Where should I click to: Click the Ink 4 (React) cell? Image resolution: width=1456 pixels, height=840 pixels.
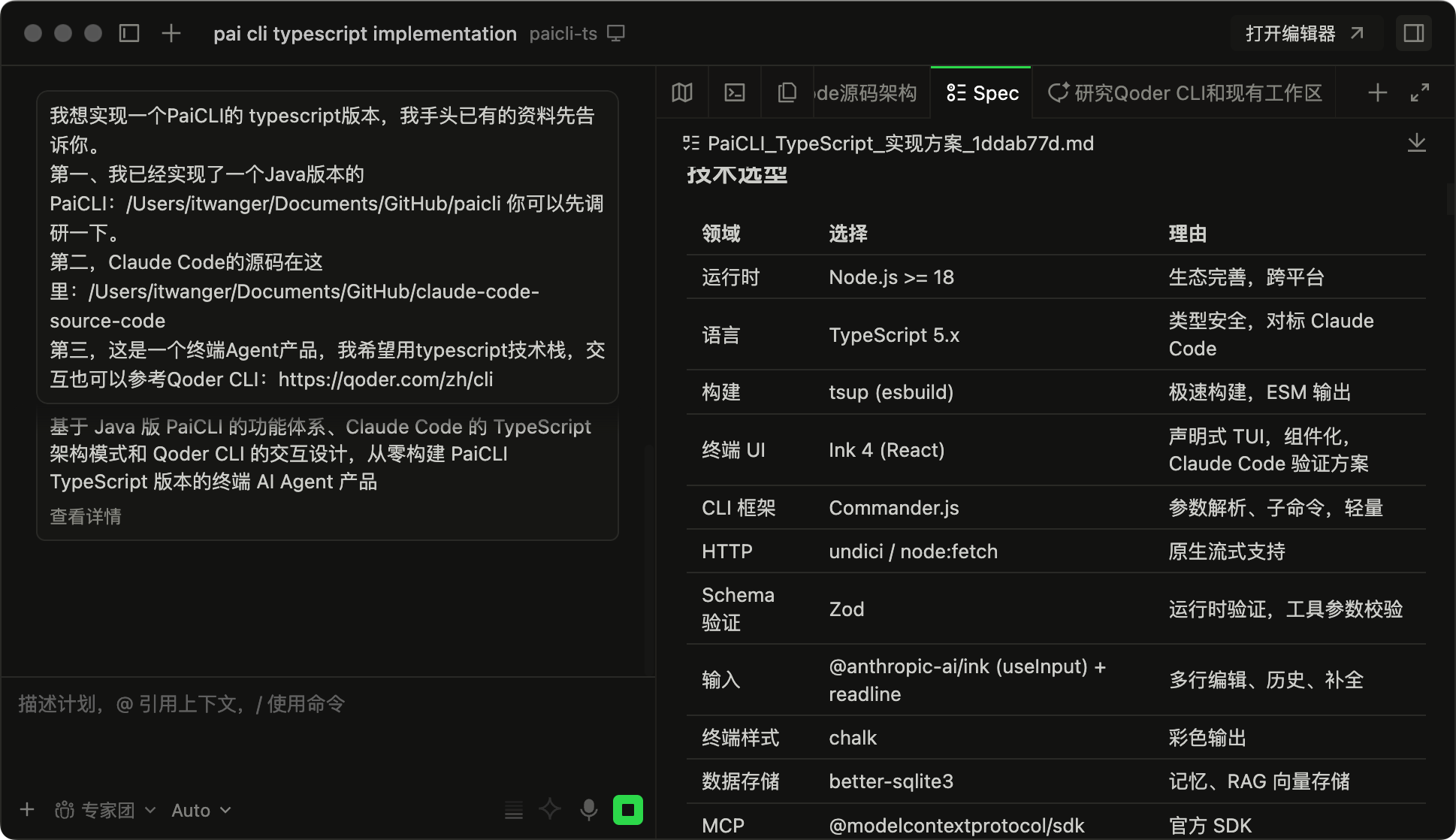click(x=887, y=450)
